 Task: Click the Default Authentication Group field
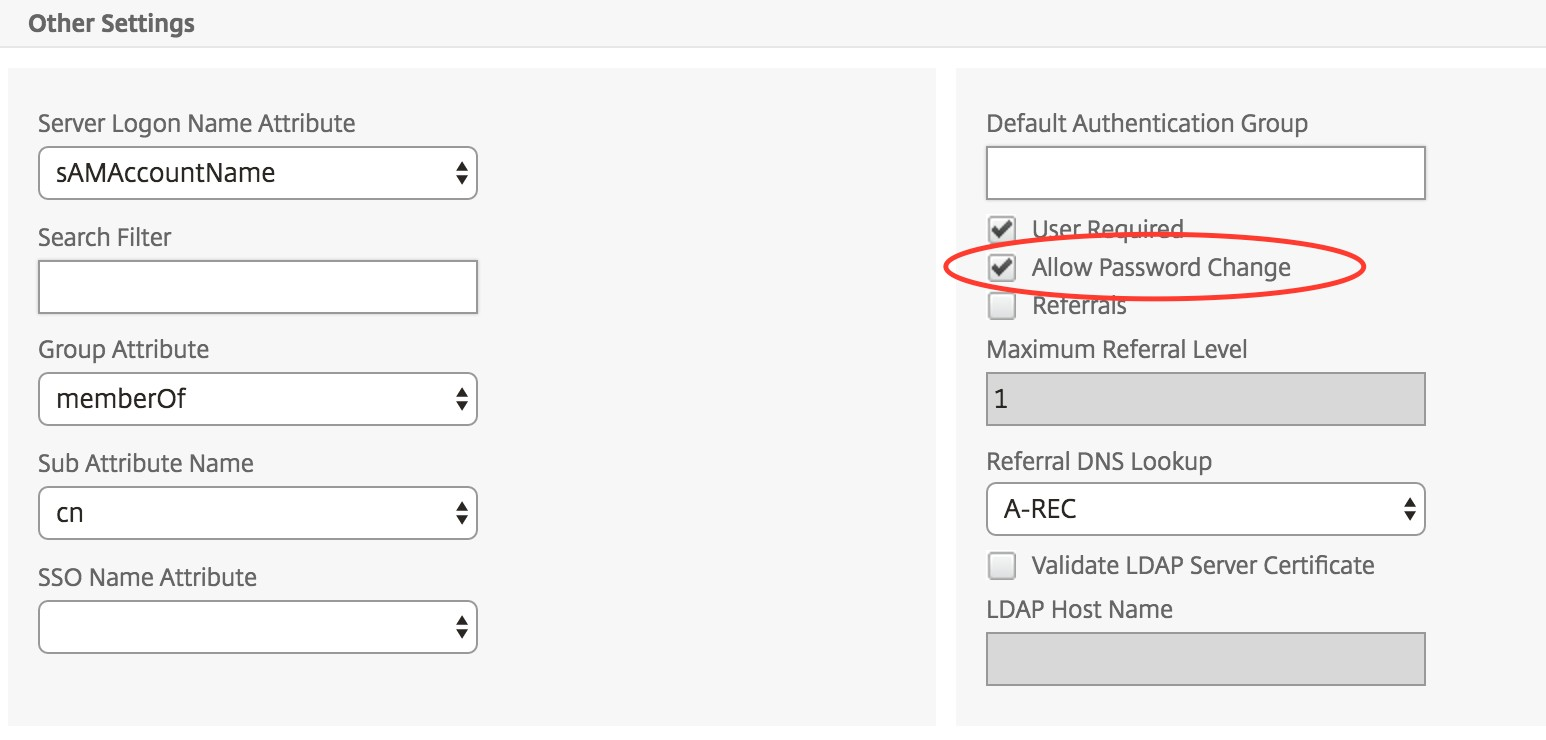tap(1205, 173)
